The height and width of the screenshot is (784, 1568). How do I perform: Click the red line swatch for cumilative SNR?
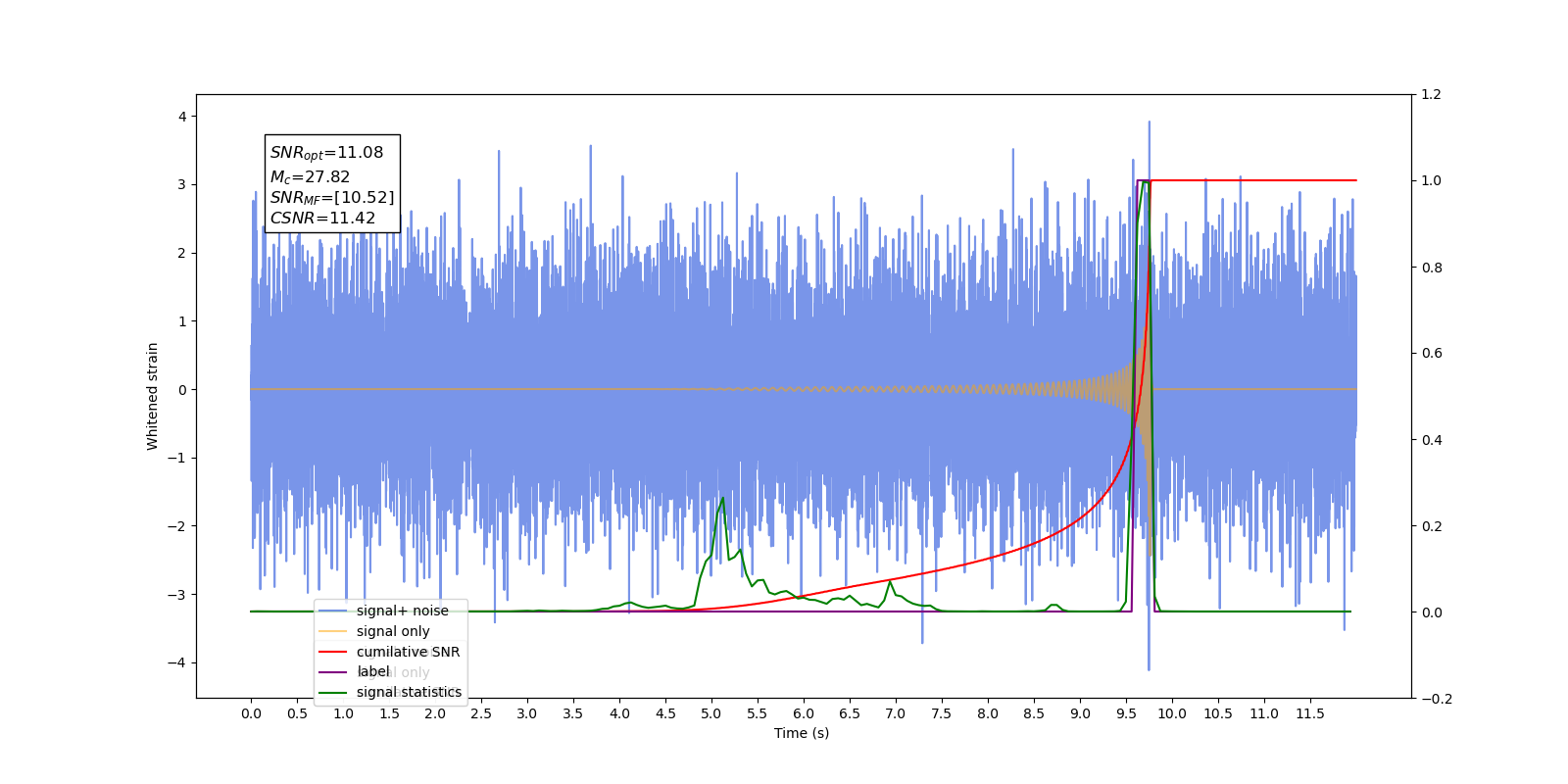click(333, 652)
